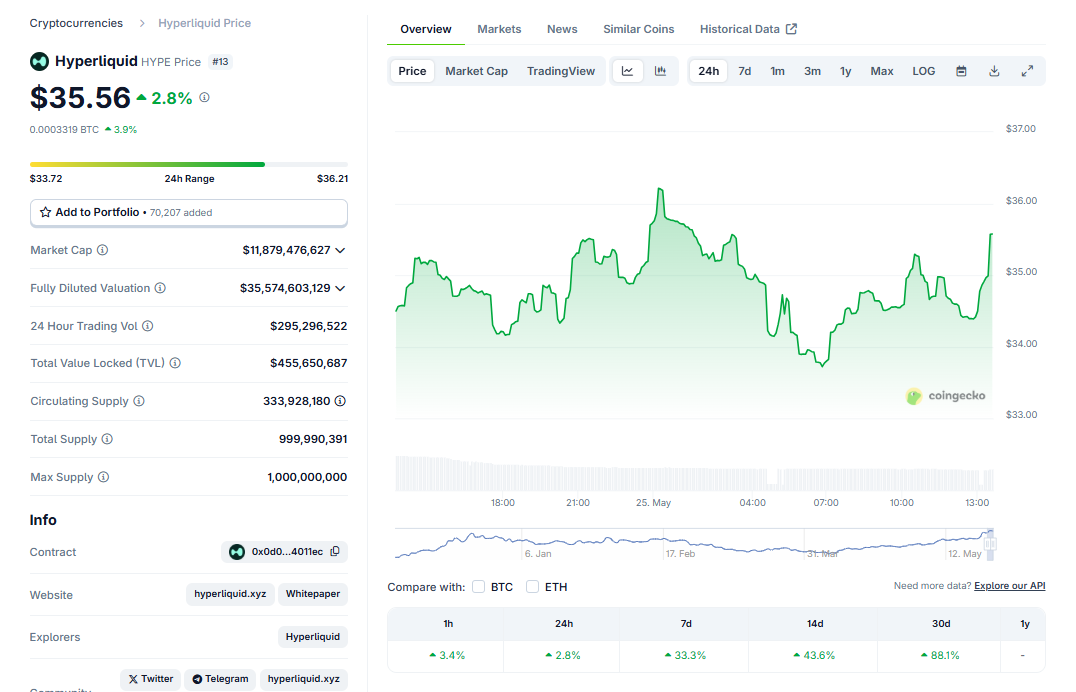This screenshot has width=1076, height=692.
Task: Open Twitter community link
Action: click(x=150, y=679)
